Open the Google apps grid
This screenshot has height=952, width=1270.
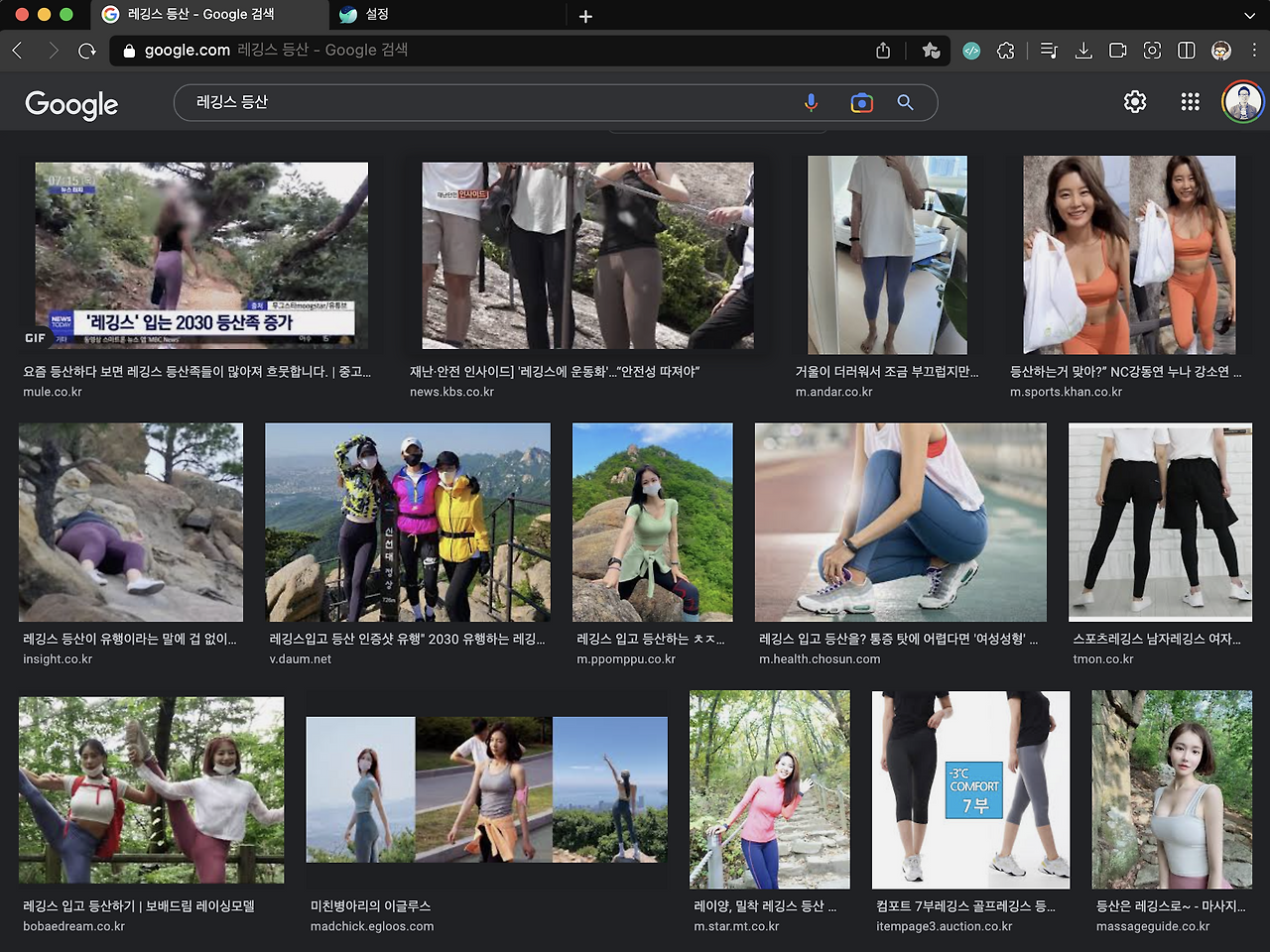[x=1190, y=102]
